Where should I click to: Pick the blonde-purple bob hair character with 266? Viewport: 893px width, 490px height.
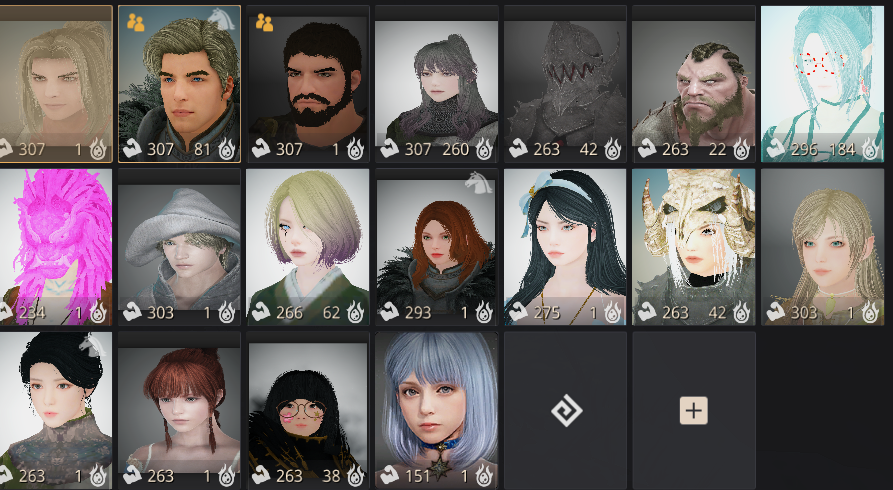pyautogui.click(x=308, y=247)
